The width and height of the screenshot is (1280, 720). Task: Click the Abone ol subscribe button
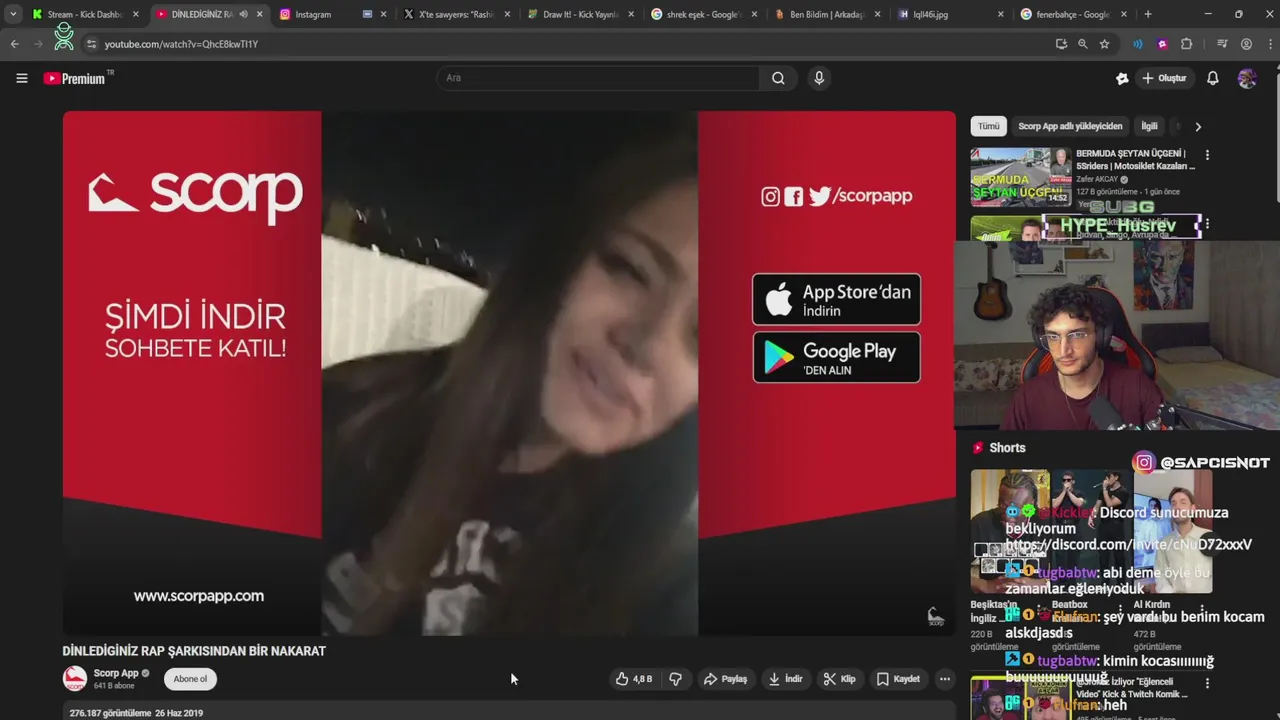tap(190, 679)
